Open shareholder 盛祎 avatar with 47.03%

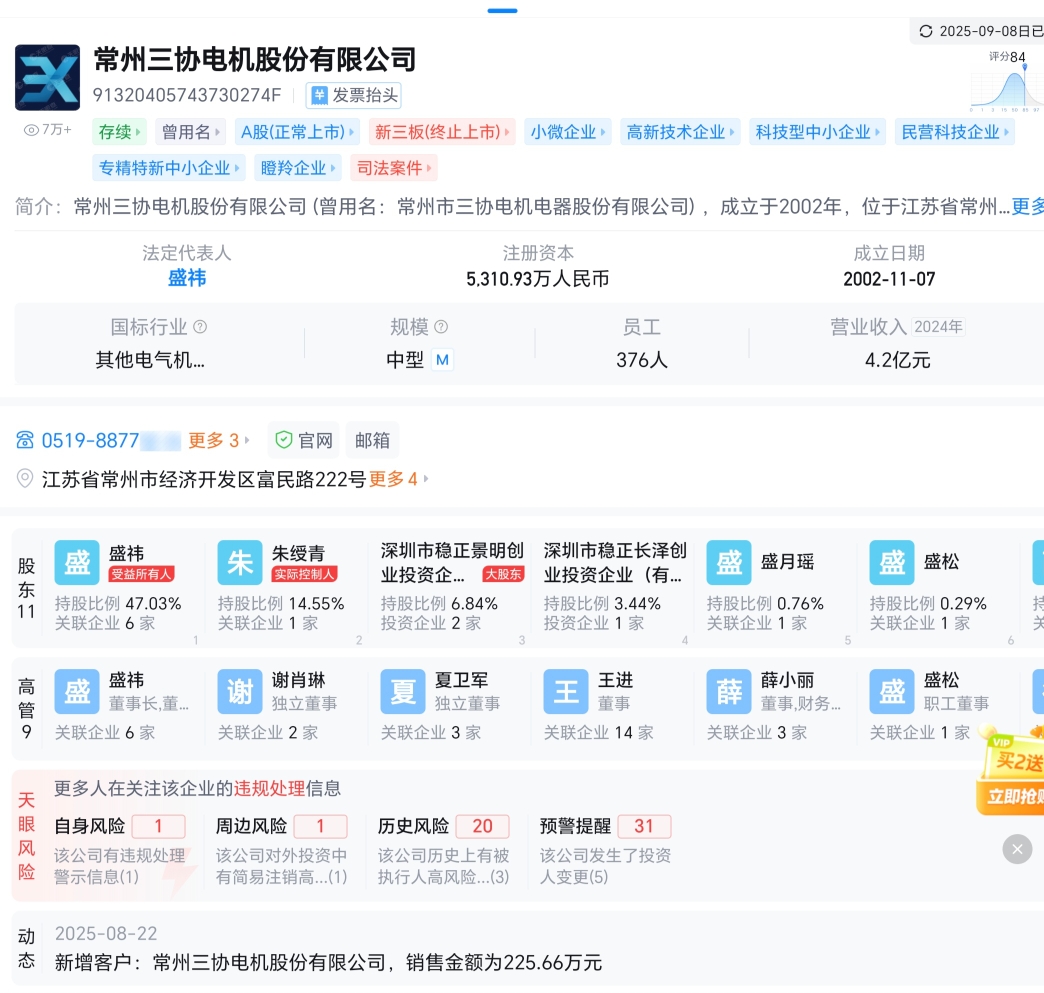77,563
